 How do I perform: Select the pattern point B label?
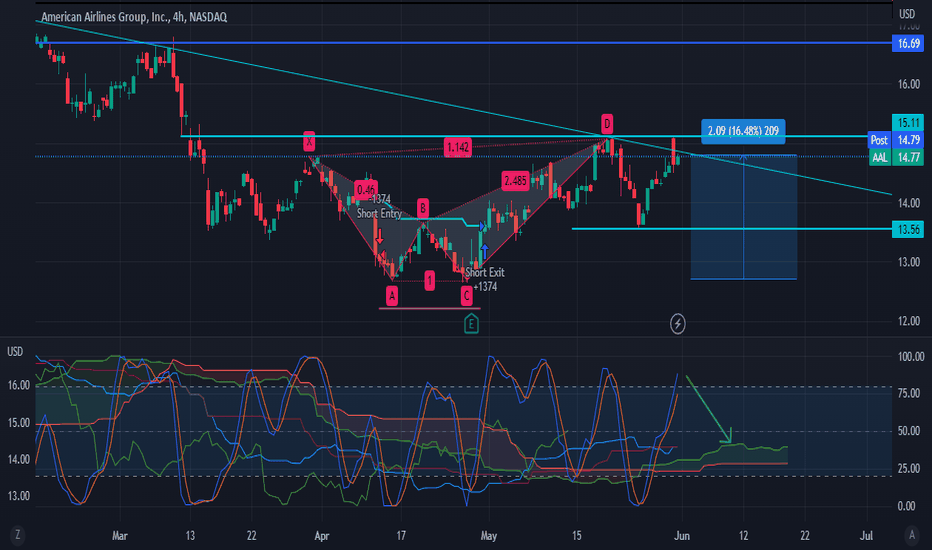[x=423, y=208]
